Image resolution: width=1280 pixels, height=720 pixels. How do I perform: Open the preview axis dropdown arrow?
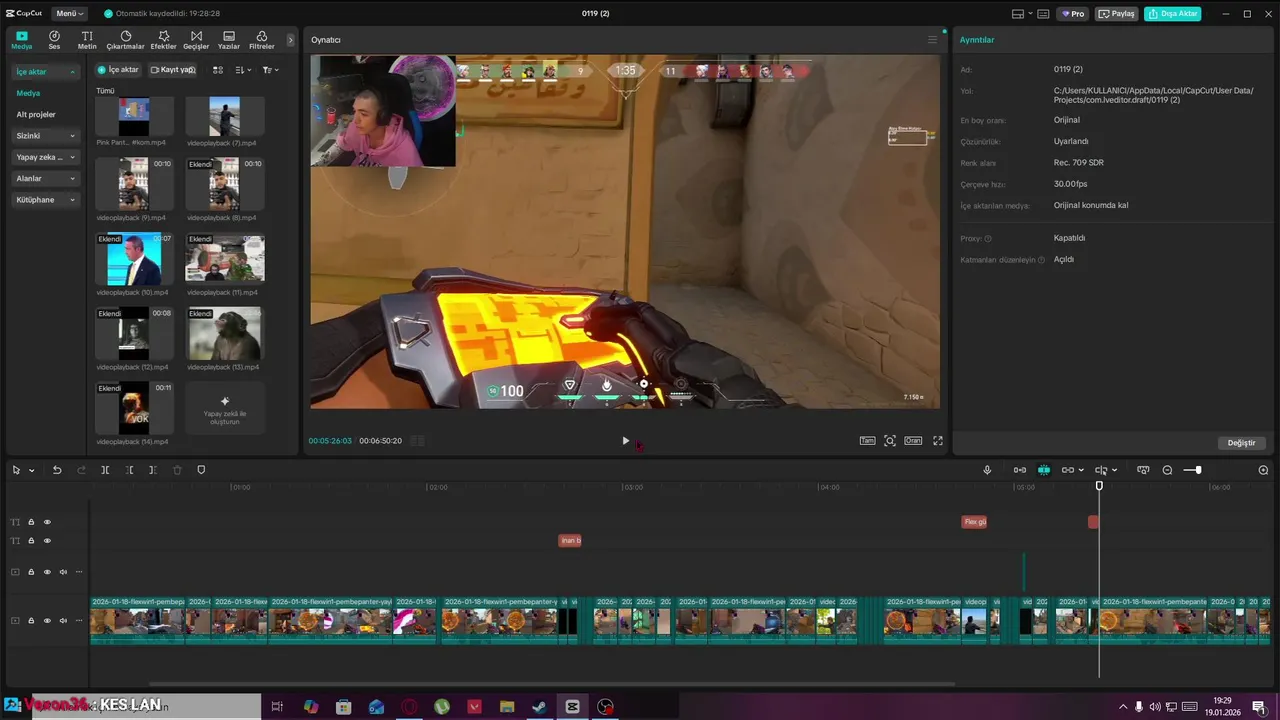[1114, 471]
